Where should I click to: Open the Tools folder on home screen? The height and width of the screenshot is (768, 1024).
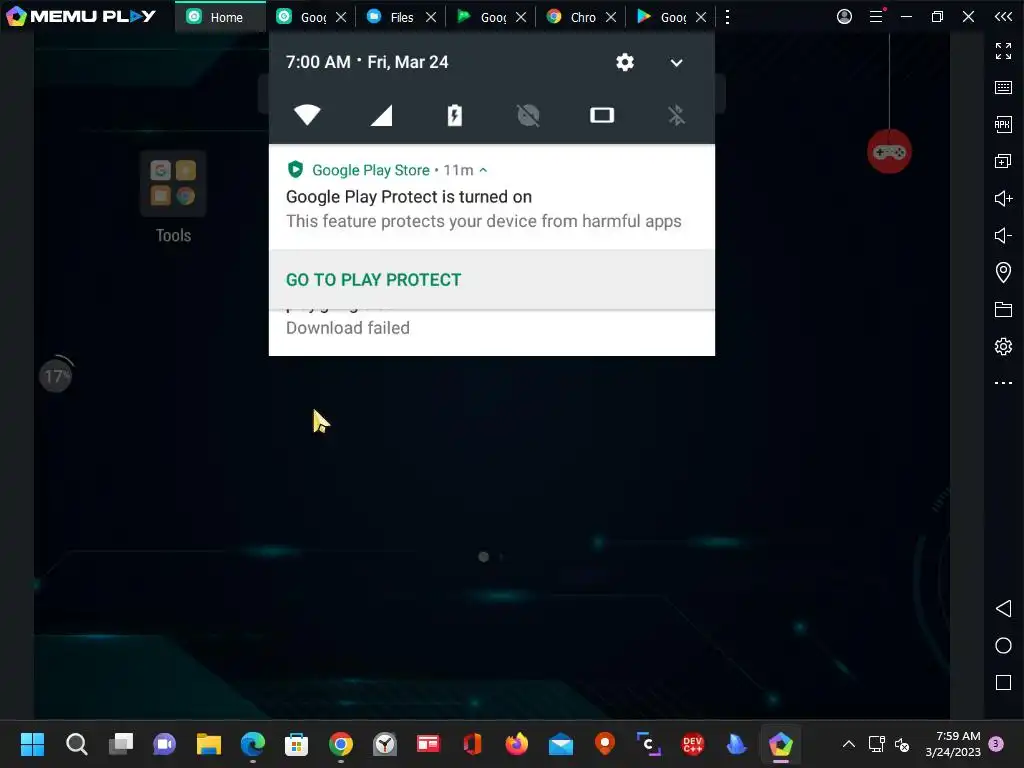pos(173,198)
